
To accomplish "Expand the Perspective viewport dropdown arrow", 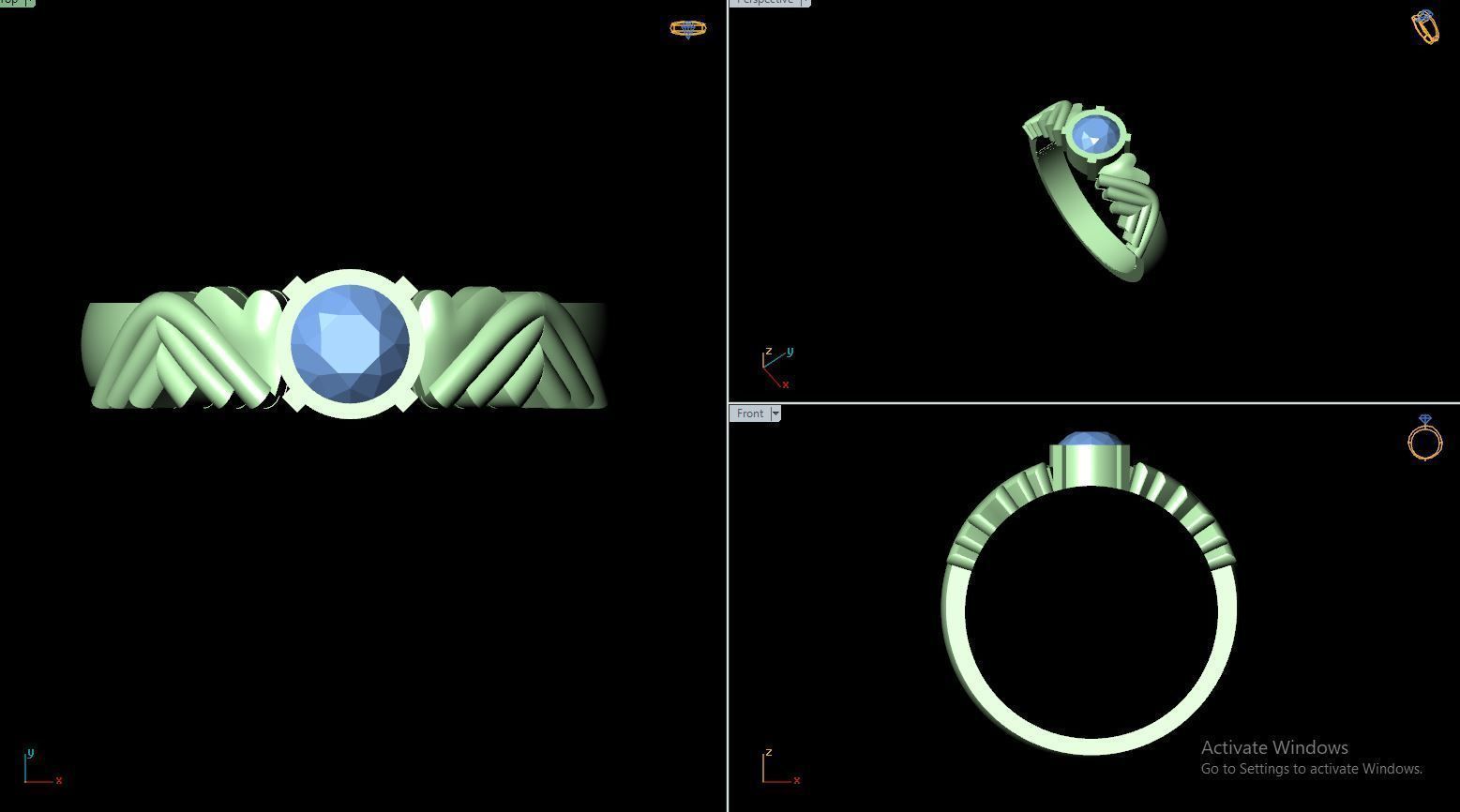I will pyautogui.click(x=805, y=2).
